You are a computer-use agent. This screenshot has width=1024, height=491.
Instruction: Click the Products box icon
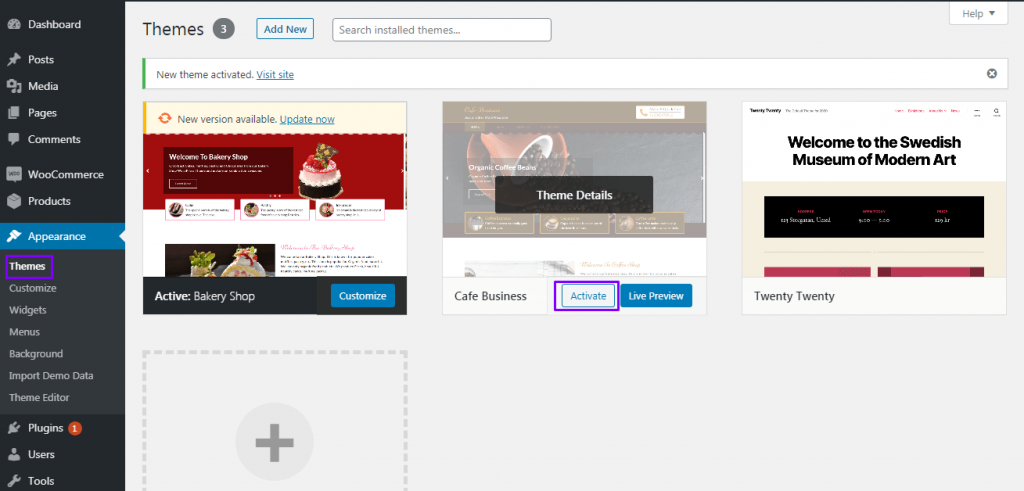14,201
